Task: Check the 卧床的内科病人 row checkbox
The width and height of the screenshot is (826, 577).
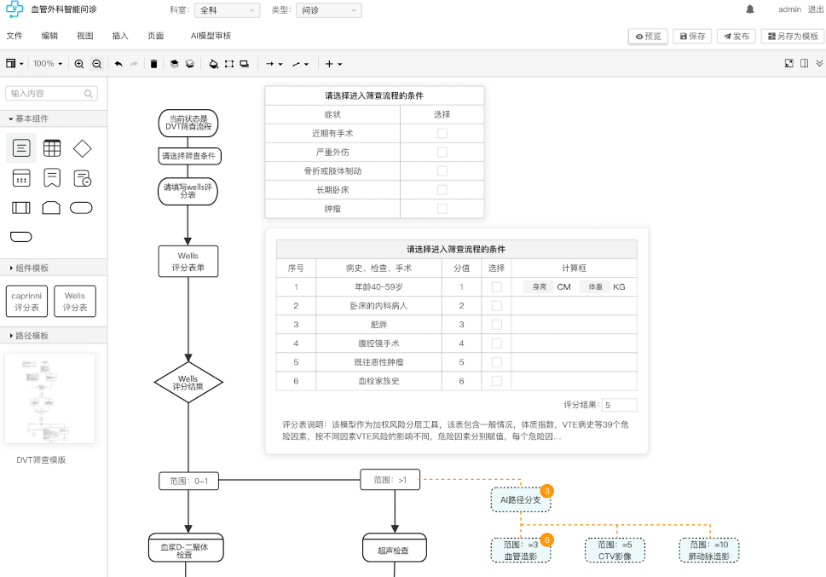Action: tap(496, 306)
